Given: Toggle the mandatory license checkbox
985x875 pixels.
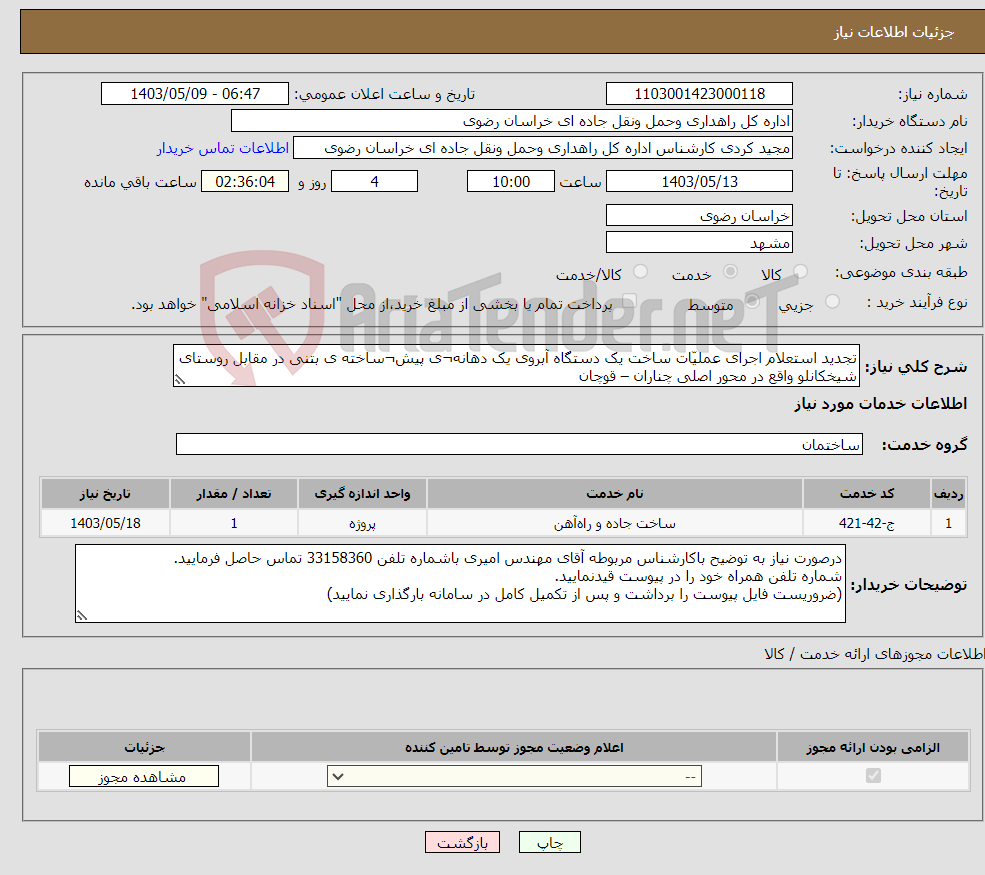Looking at the screenshot, I should pos(873,776).
